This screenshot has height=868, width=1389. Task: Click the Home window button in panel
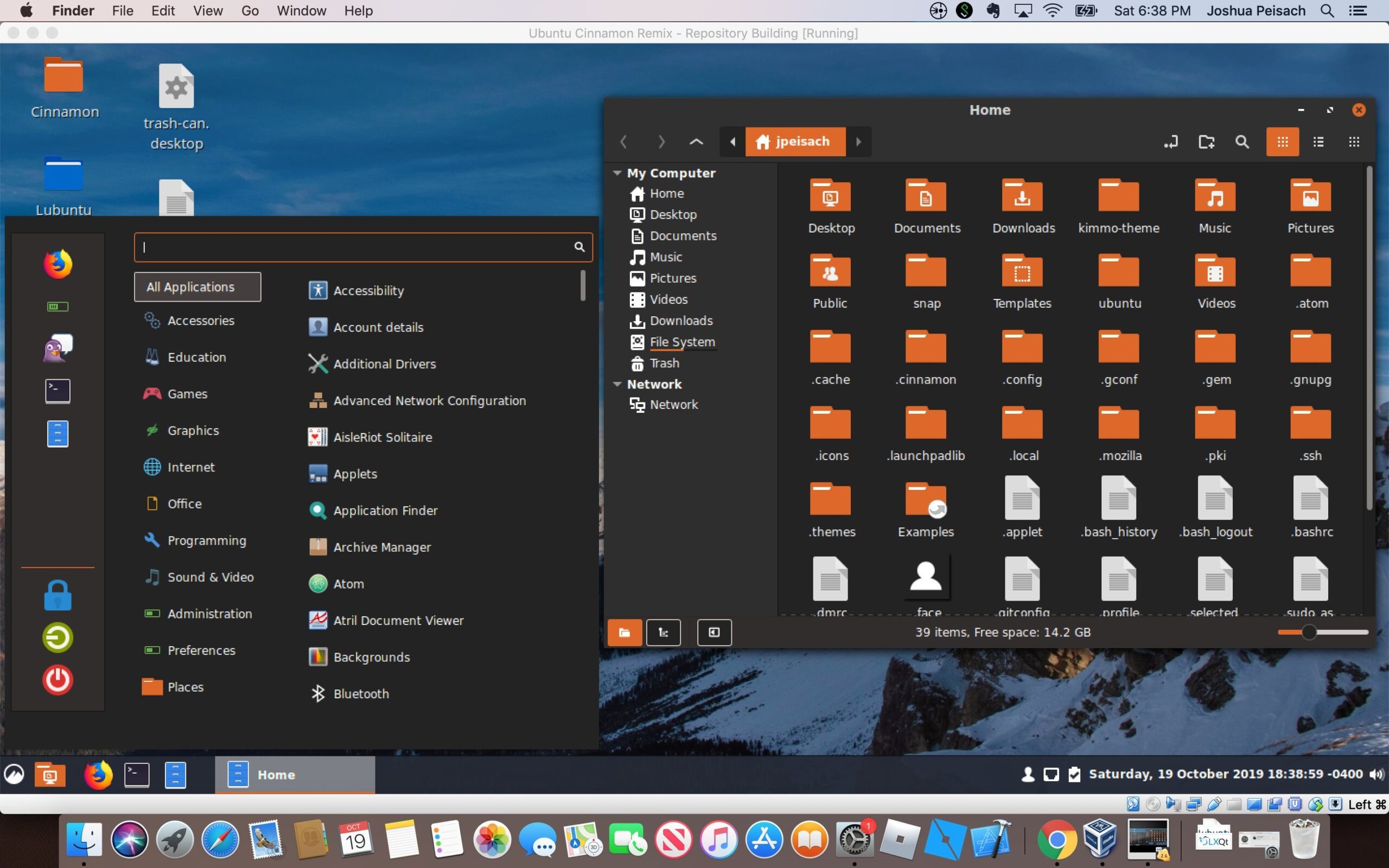click(x=295, y=775)
